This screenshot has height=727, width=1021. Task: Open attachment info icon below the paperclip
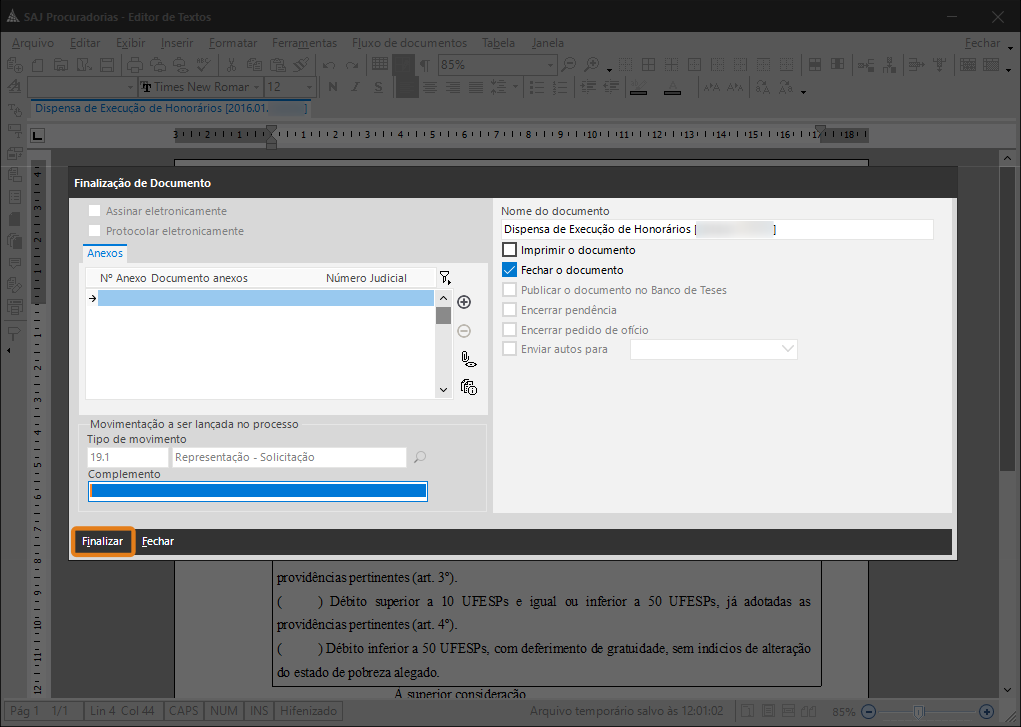click(x=468, y=387)
